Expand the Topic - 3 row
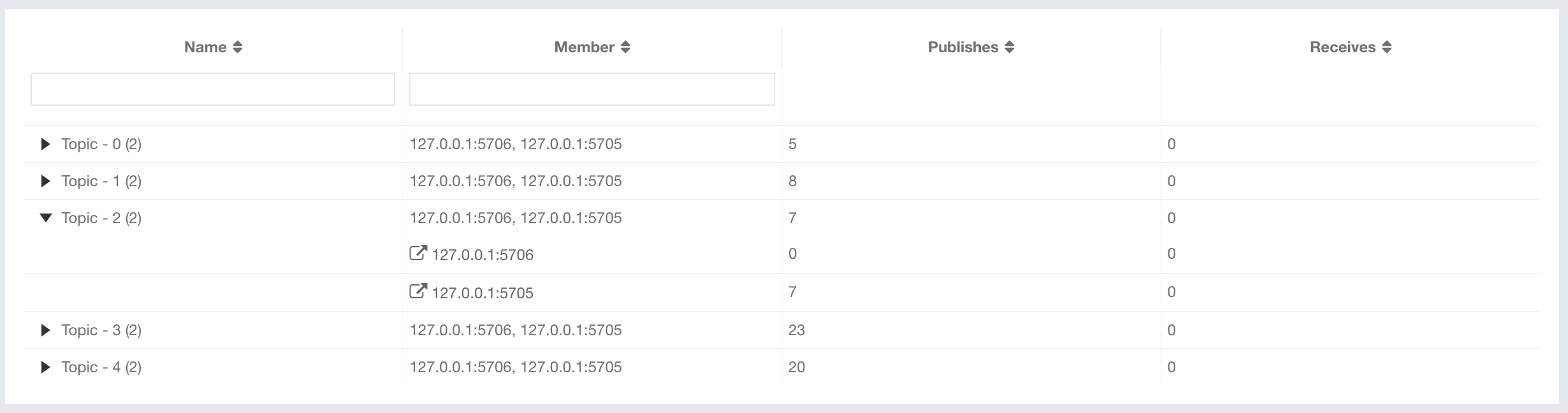The image size is (1568, 413). click(45, 330)
